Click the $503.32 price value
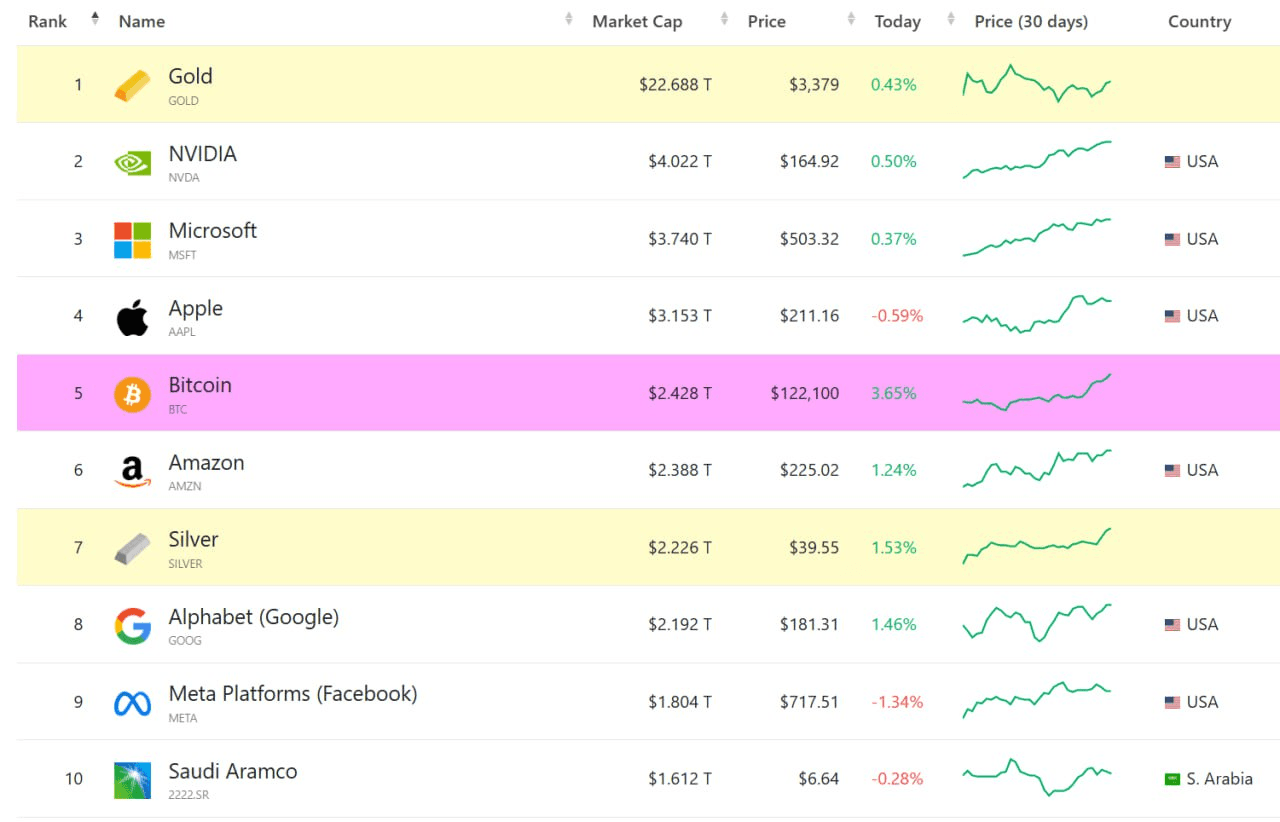1280x822 pixels. click(x=810, y=239)
